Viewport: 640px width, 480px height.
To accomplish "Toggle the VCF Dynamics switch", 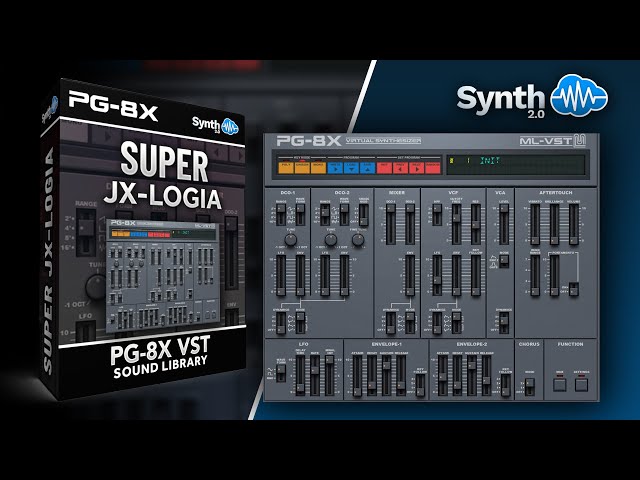I will pos(437,322).
